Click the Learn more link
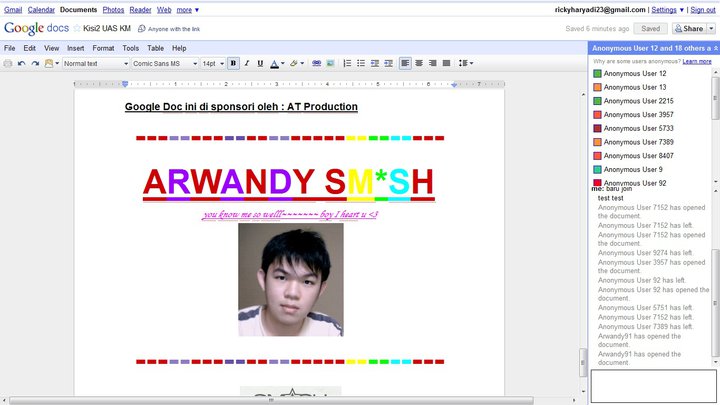The height and width of the screenshot is (405, 720). pos(697,61)
